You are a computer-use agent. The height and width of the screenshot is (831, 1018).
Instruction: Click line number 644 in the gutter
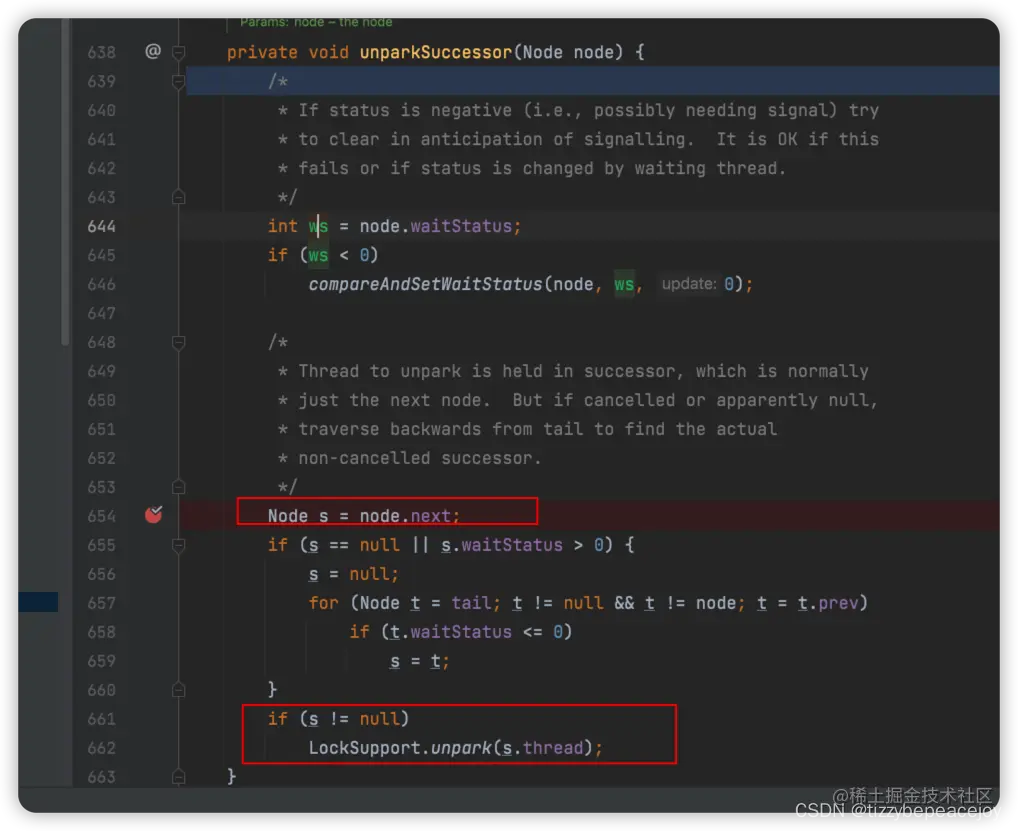pyautogui.click(x=101, y=226)
